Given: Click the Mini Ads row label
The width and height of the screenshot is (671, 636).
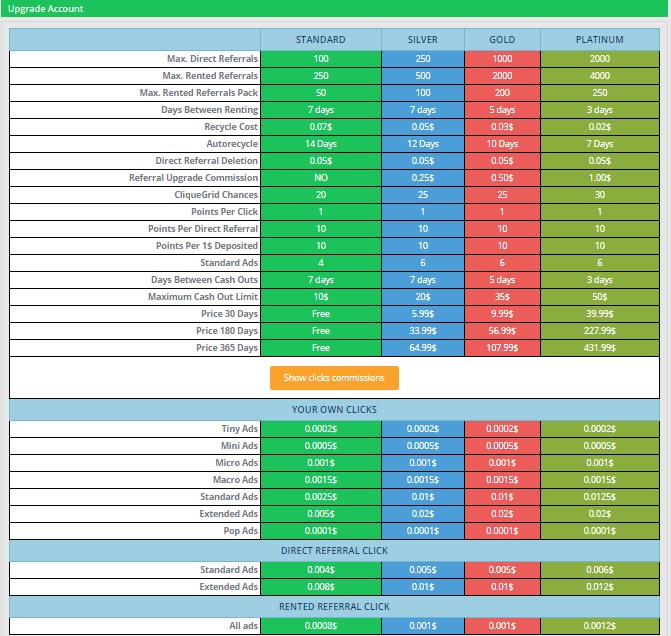Looking at the screenshot, I should pos(239,446).
